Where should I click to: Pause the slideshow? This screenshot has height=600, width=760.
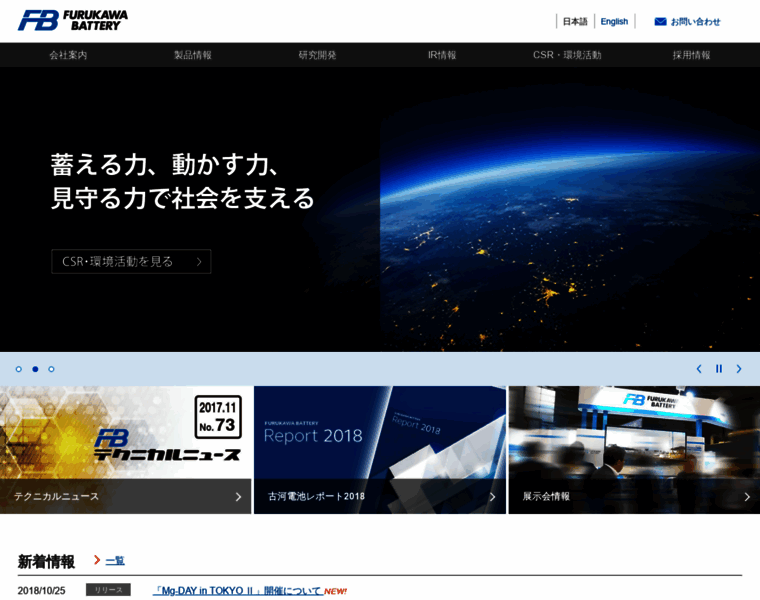click(x=719, y=369)
